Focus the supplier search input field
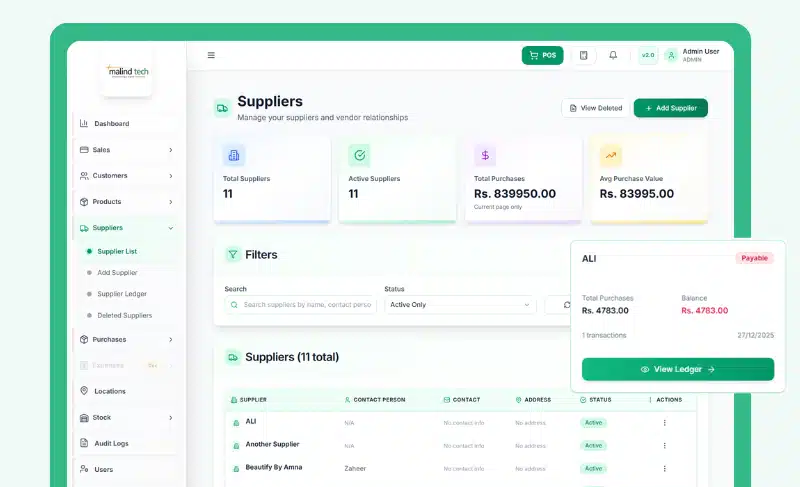The width and height of the screenshot is (800, 487). pos(301,304)
